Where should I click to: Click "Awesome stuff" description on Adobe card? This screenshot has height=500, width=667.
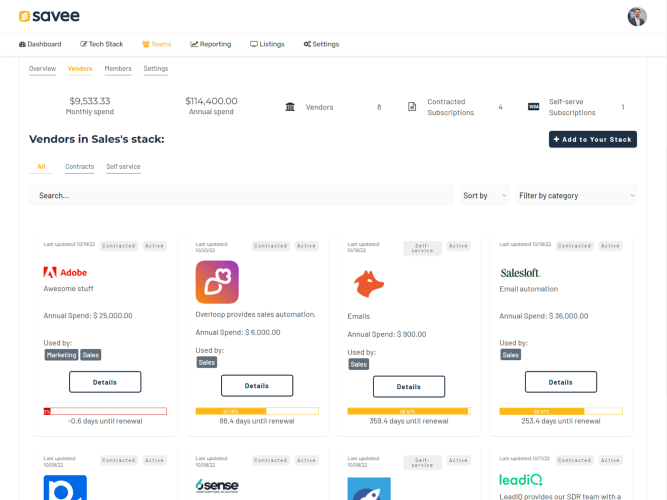pyautogui.click(x=68, y=289)
